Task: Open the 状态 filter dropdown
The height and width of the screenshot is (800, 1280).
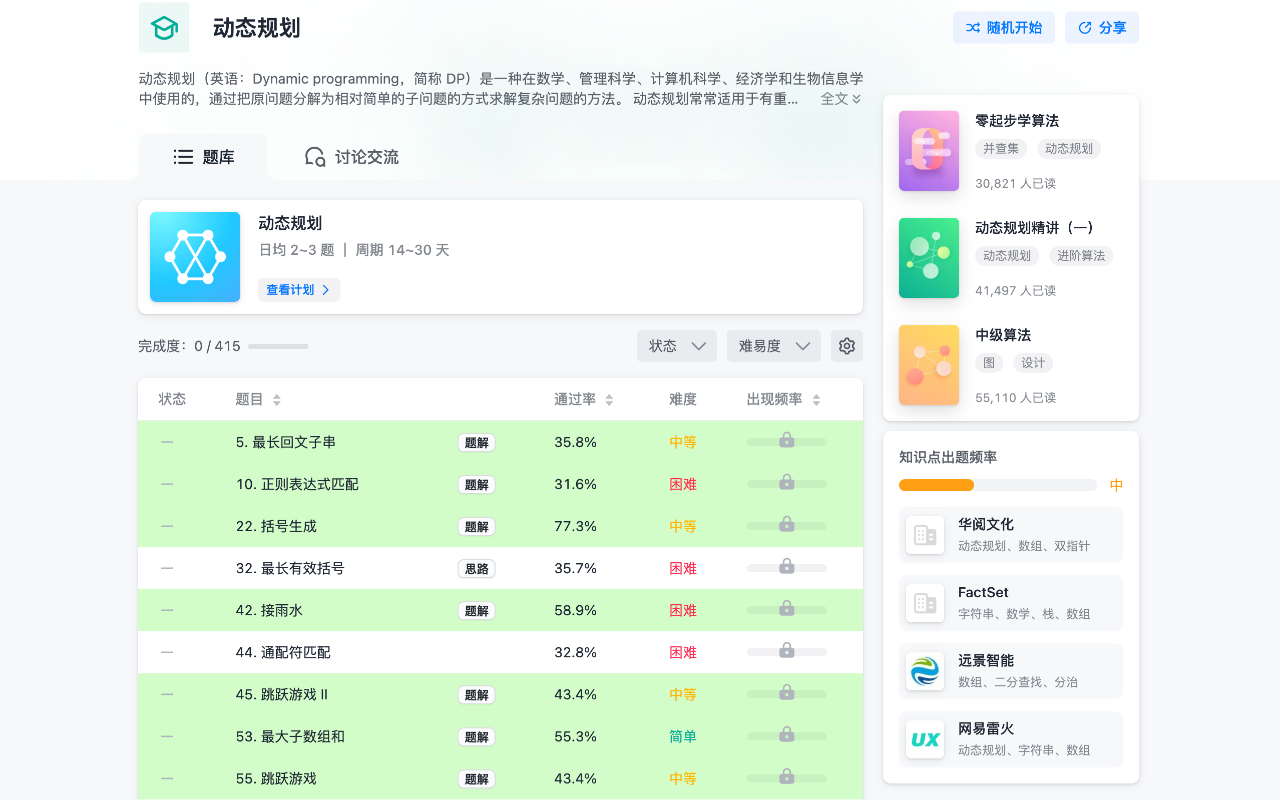Action: click(x=676, y=345)
